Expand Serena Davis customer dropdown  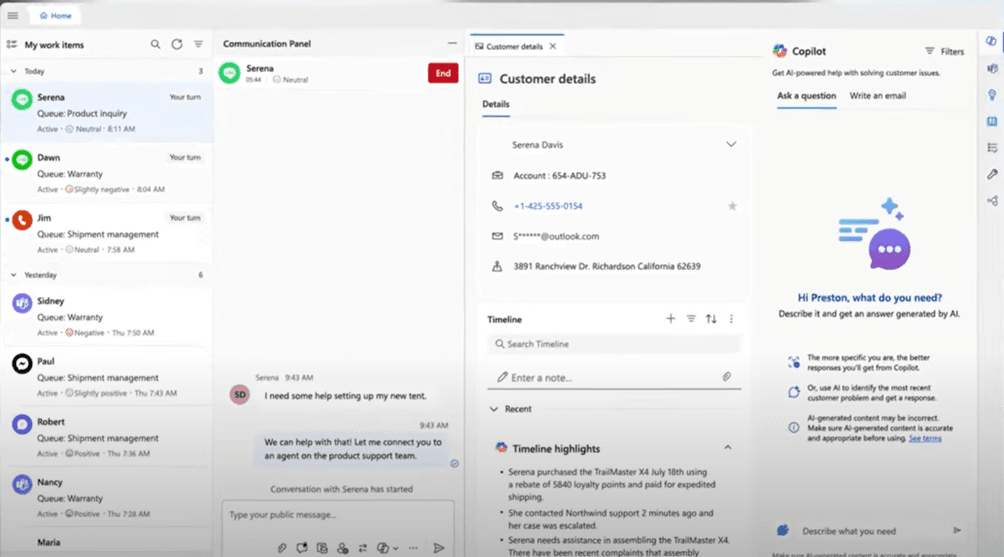731,145
